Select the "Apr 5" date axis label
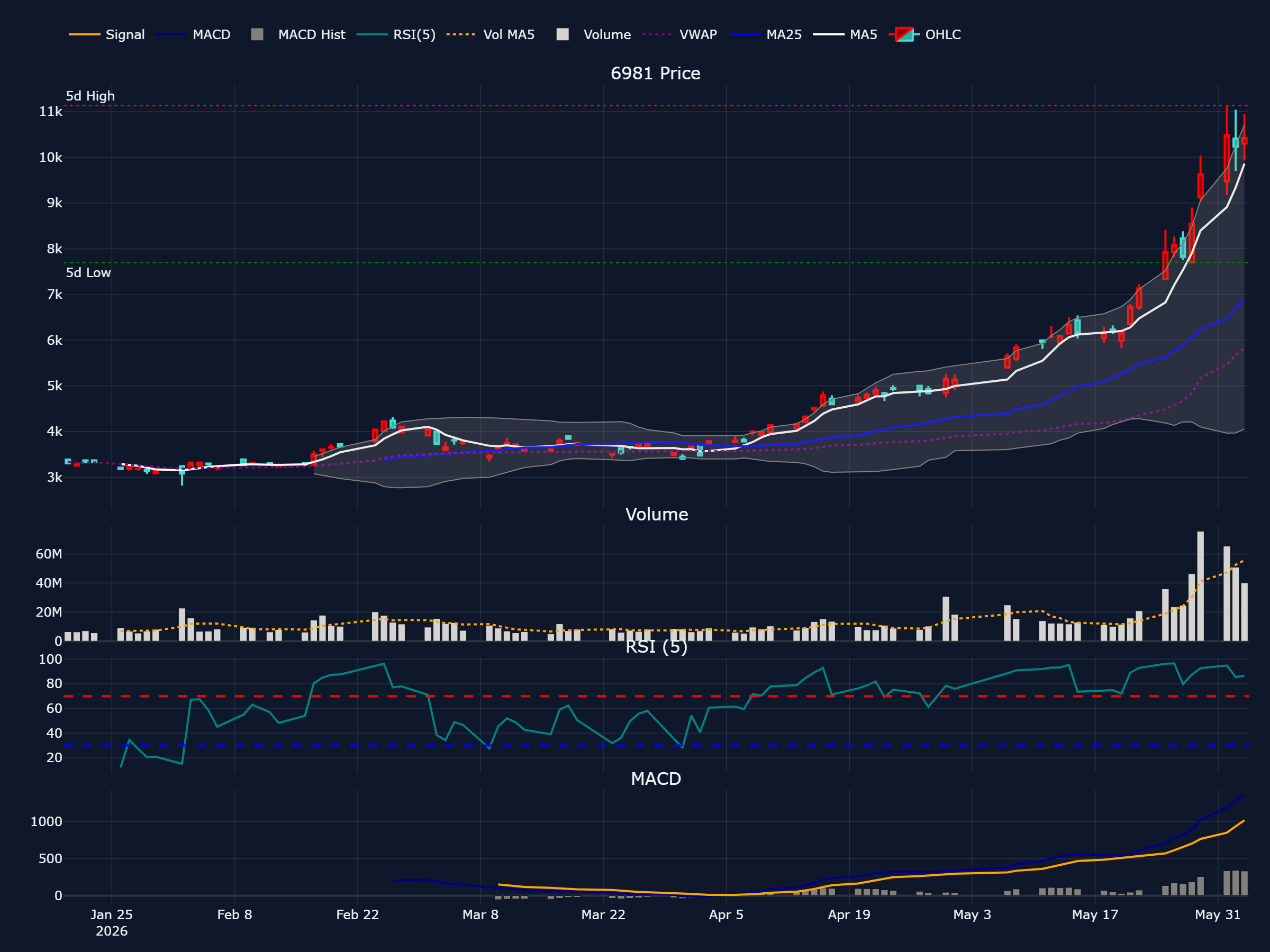This screenshot has width=1270, height=952. pyautogui.click(x=727, y=914)
